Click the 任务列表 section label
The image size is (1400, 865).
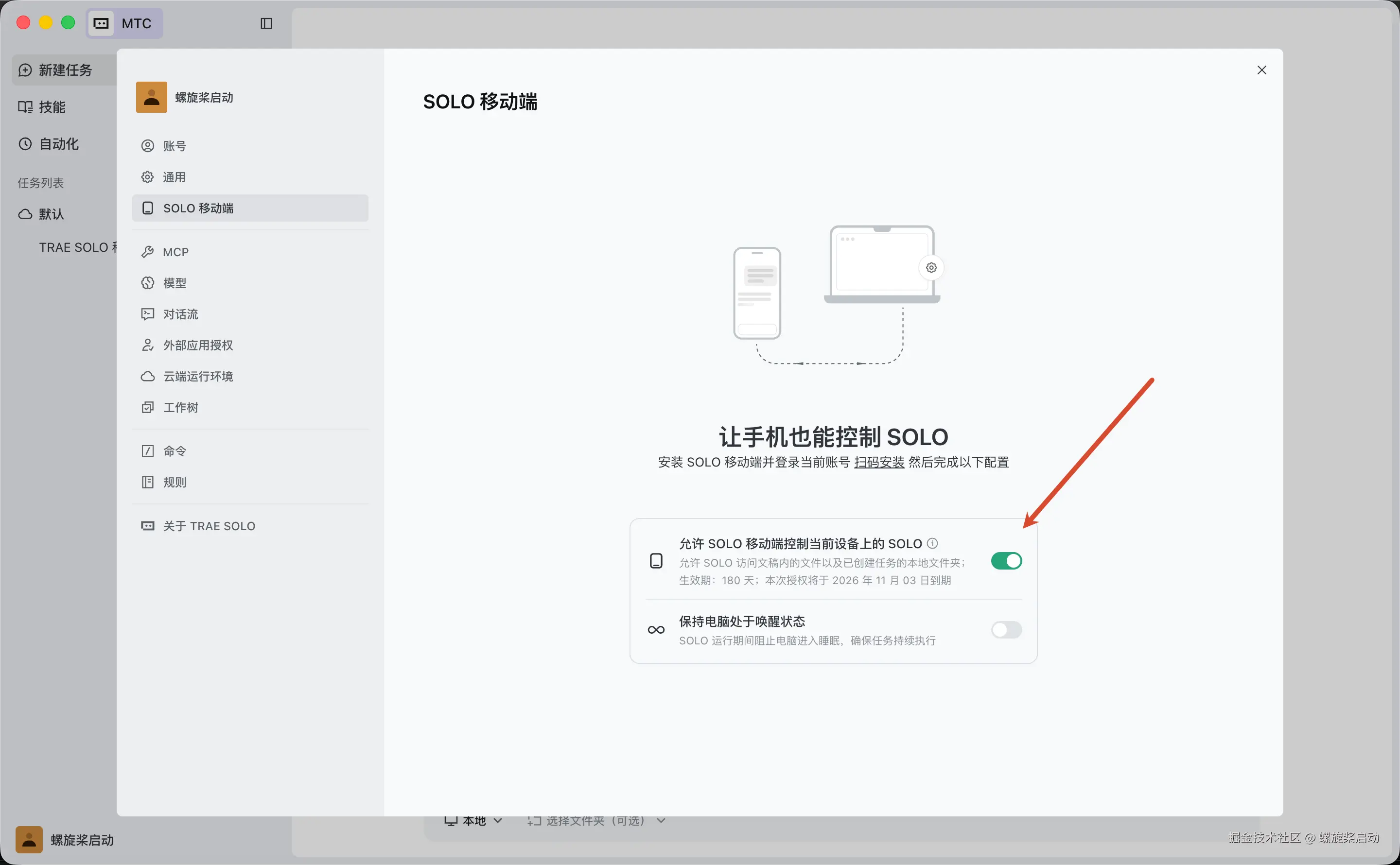tap(41, 183)
